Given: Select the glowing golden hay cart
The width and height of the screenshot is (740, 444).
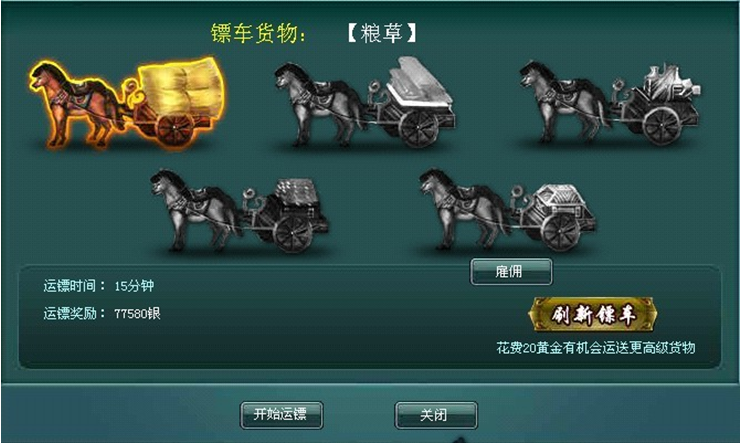Looking at the screenshot, I should coord(126,102).
